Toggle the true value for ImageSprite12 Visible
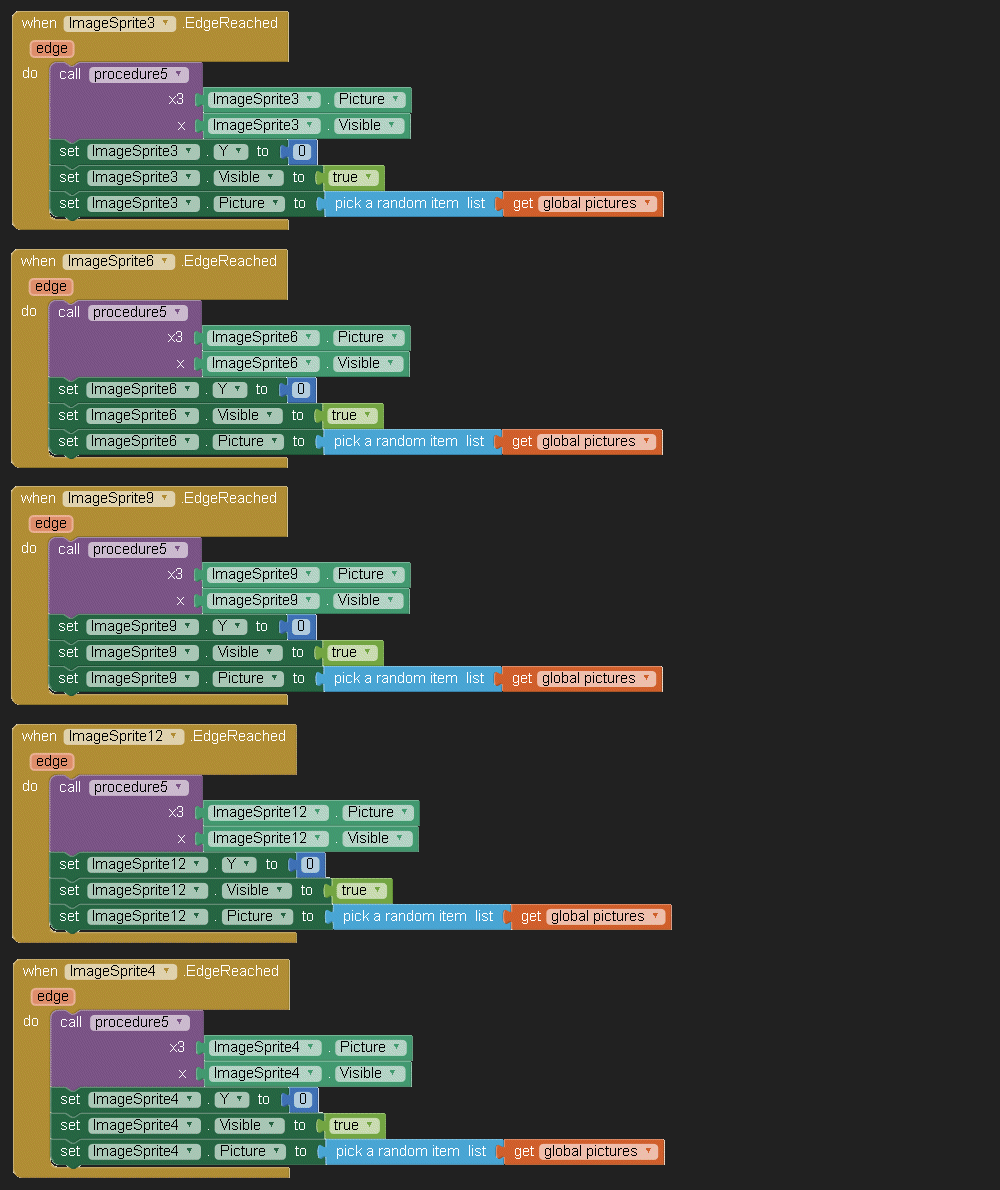Screen dimensions: 1000x1190 point(359,890)
